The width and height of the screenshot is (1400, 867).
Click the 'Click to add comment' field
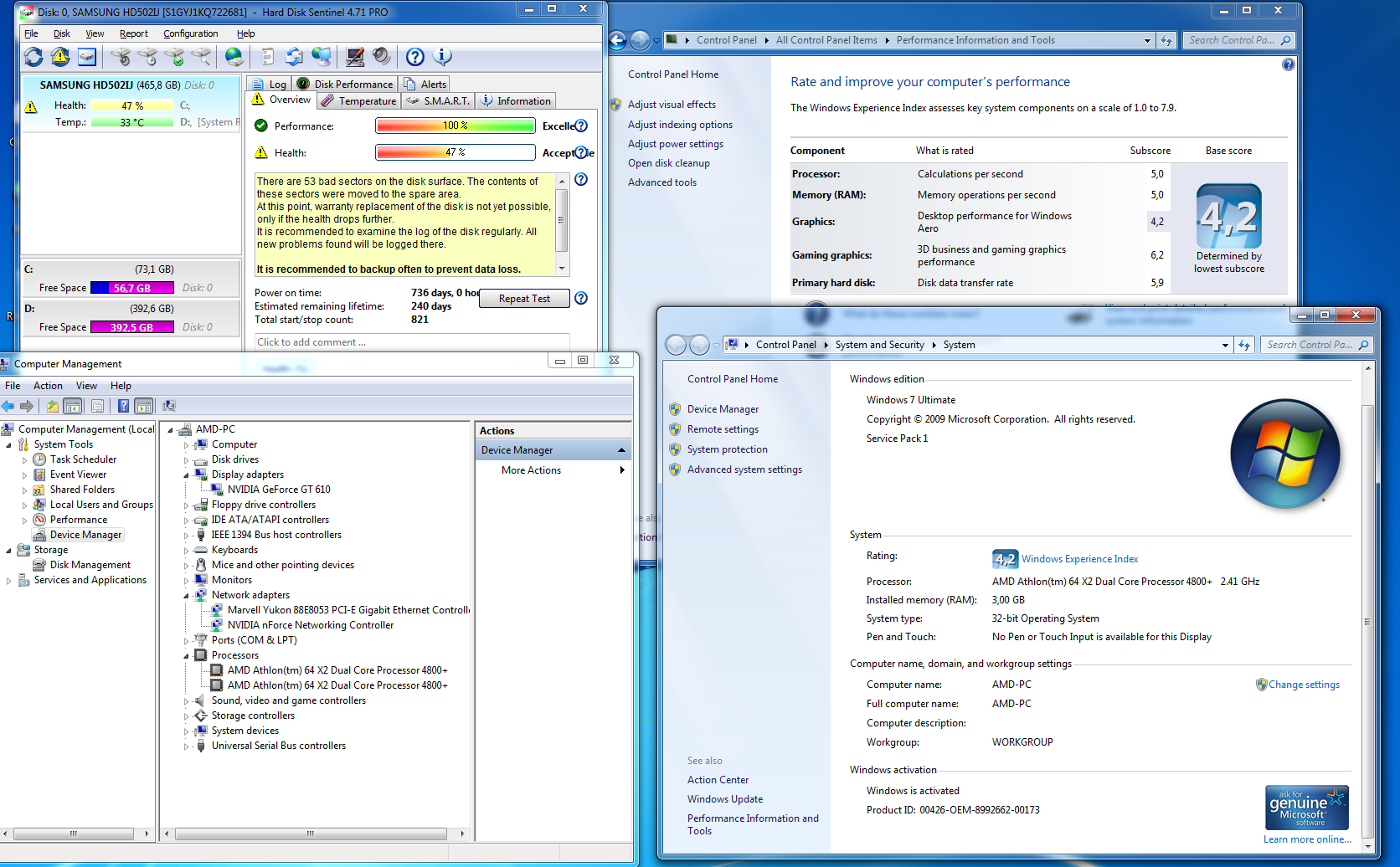[412, 342]
